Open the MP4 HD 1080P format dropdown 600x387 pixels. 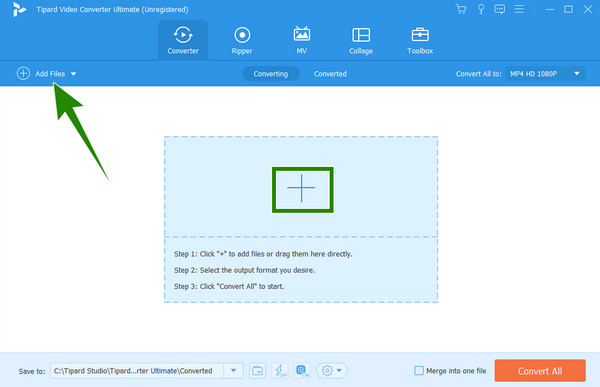[545, 73]
